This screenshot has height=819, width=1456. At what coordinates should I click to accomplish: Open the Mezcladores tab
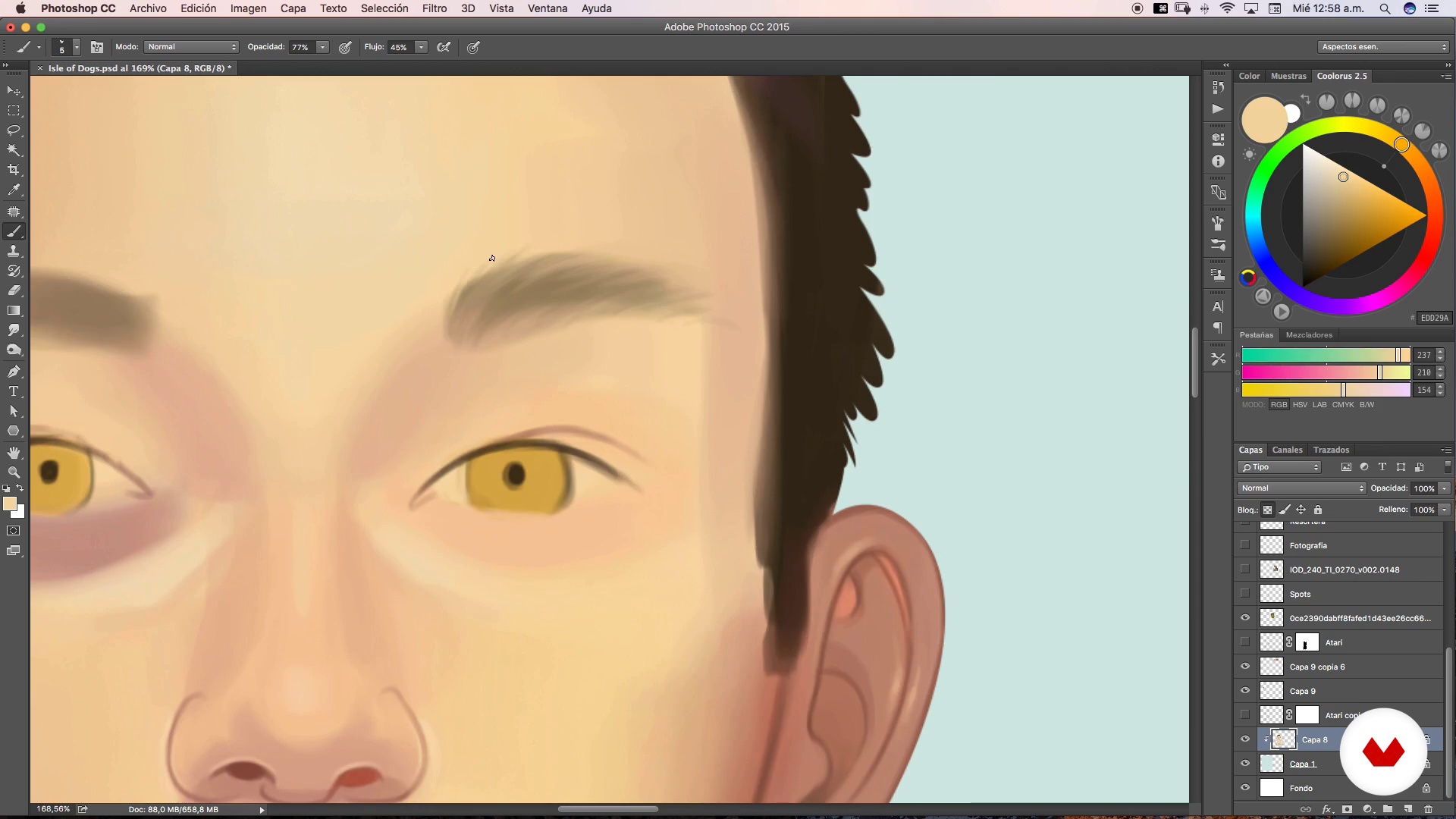tap(1309, 334)
